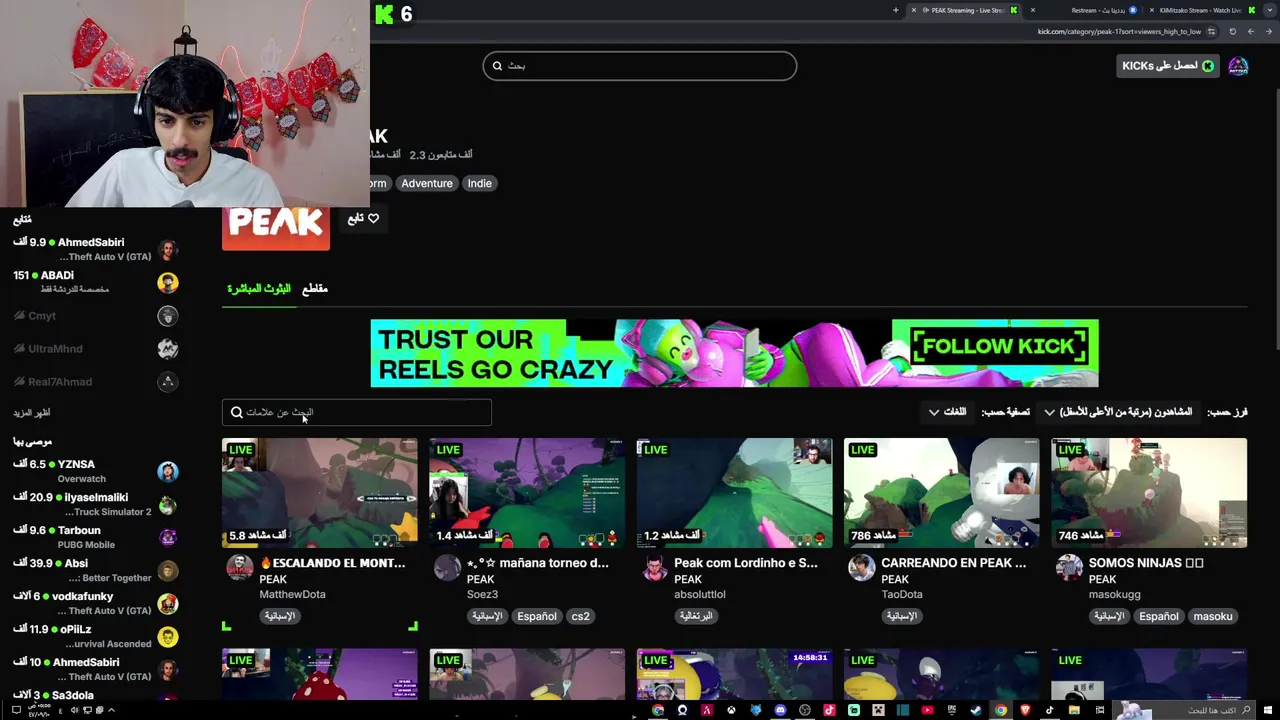
Task: Open Peak com Lordinho stream thumbnail
Action: click(734, 493)
